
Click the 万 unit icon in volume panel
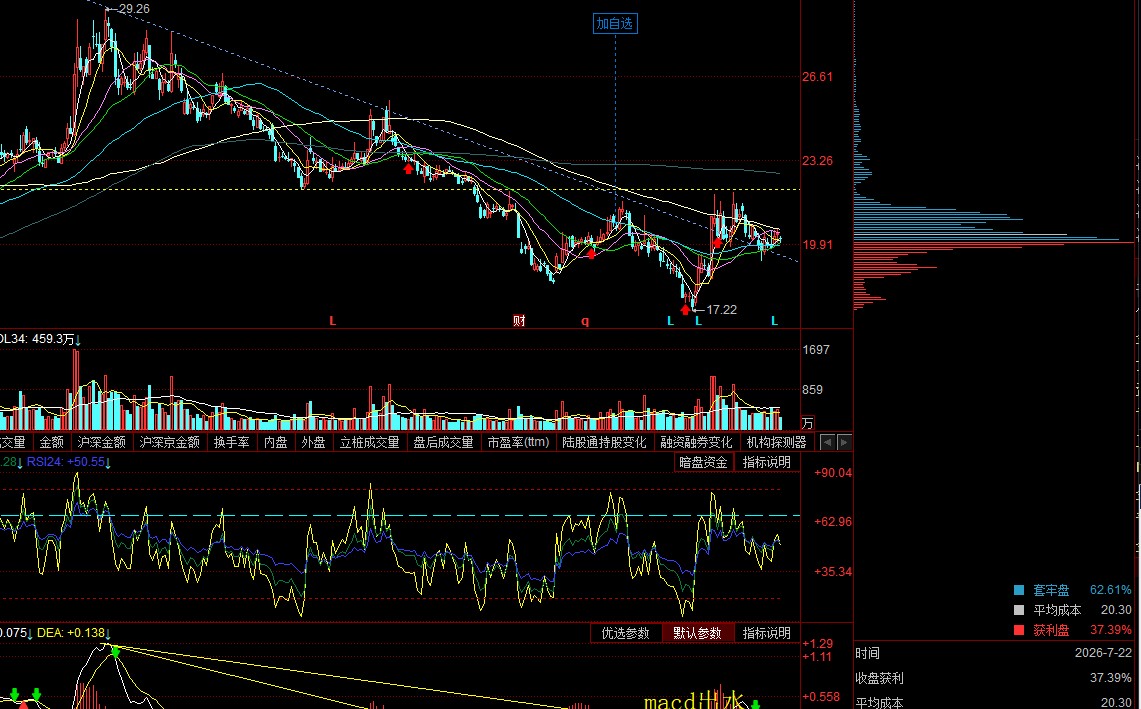(807, 423)
